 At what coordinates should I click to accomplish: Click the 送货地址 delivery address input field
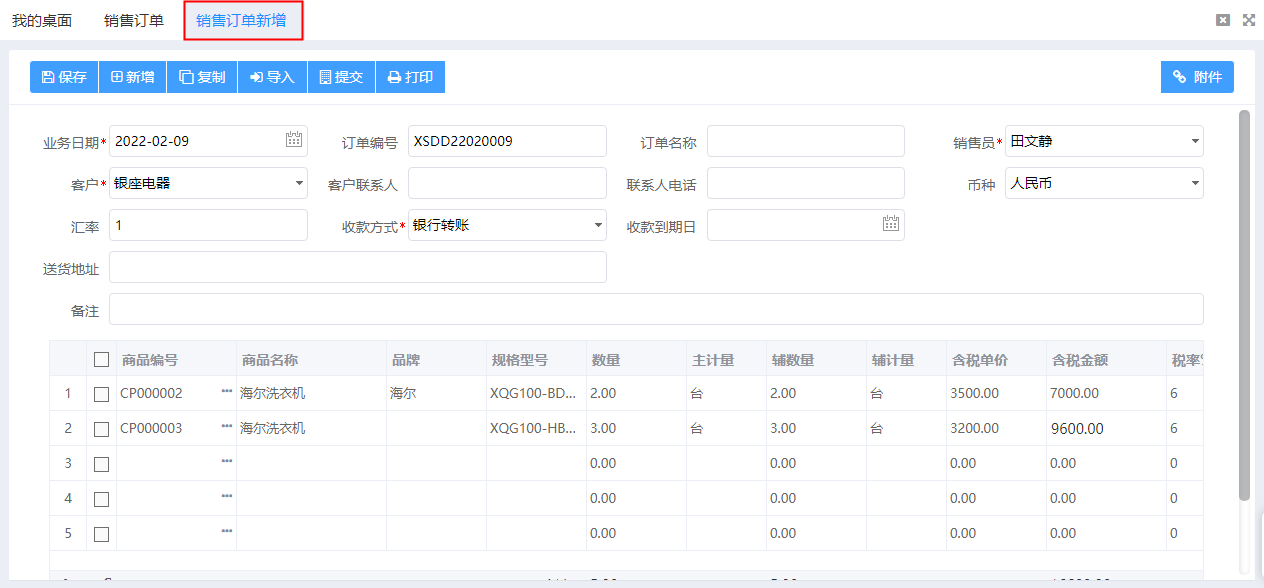pos(357,266)
